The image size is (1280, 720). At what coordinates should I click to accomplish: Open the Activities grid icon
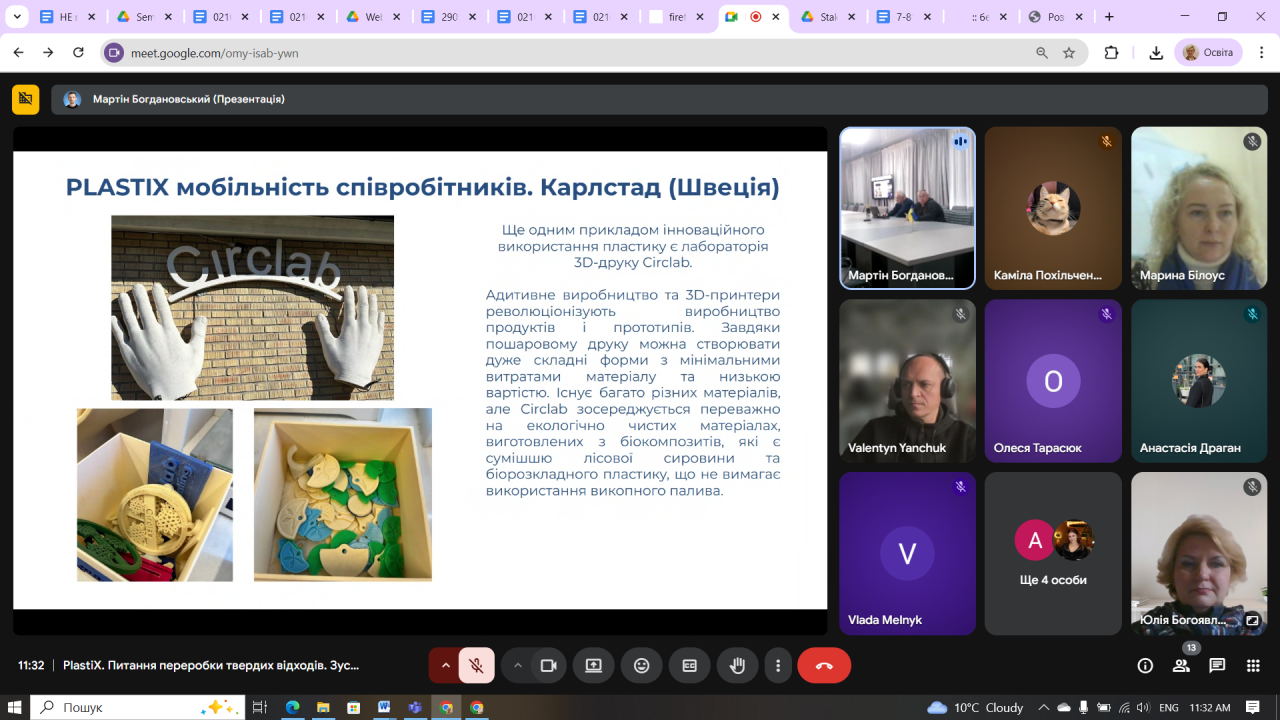tap(1253, 666)
